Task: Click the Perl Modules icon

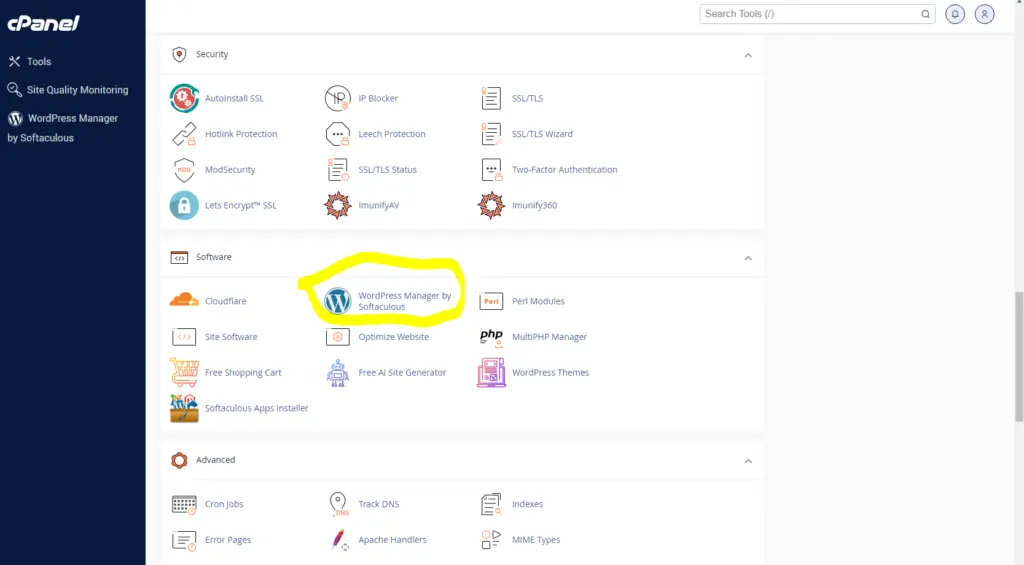Action: click(x=491, y=301)
